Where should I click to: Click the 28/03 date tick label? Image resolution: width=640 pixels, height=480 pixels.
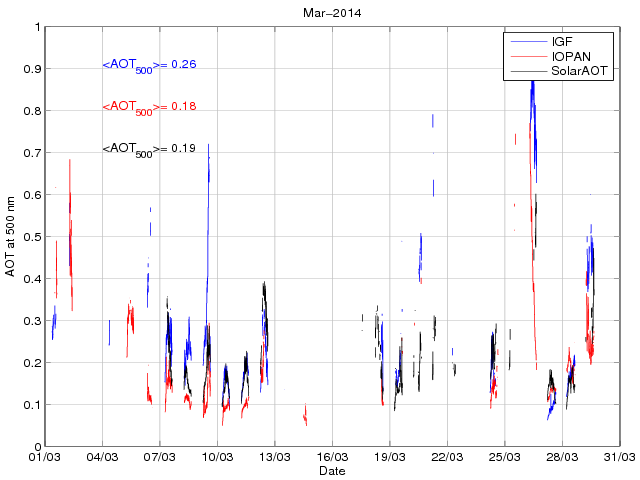pos(562,457)
